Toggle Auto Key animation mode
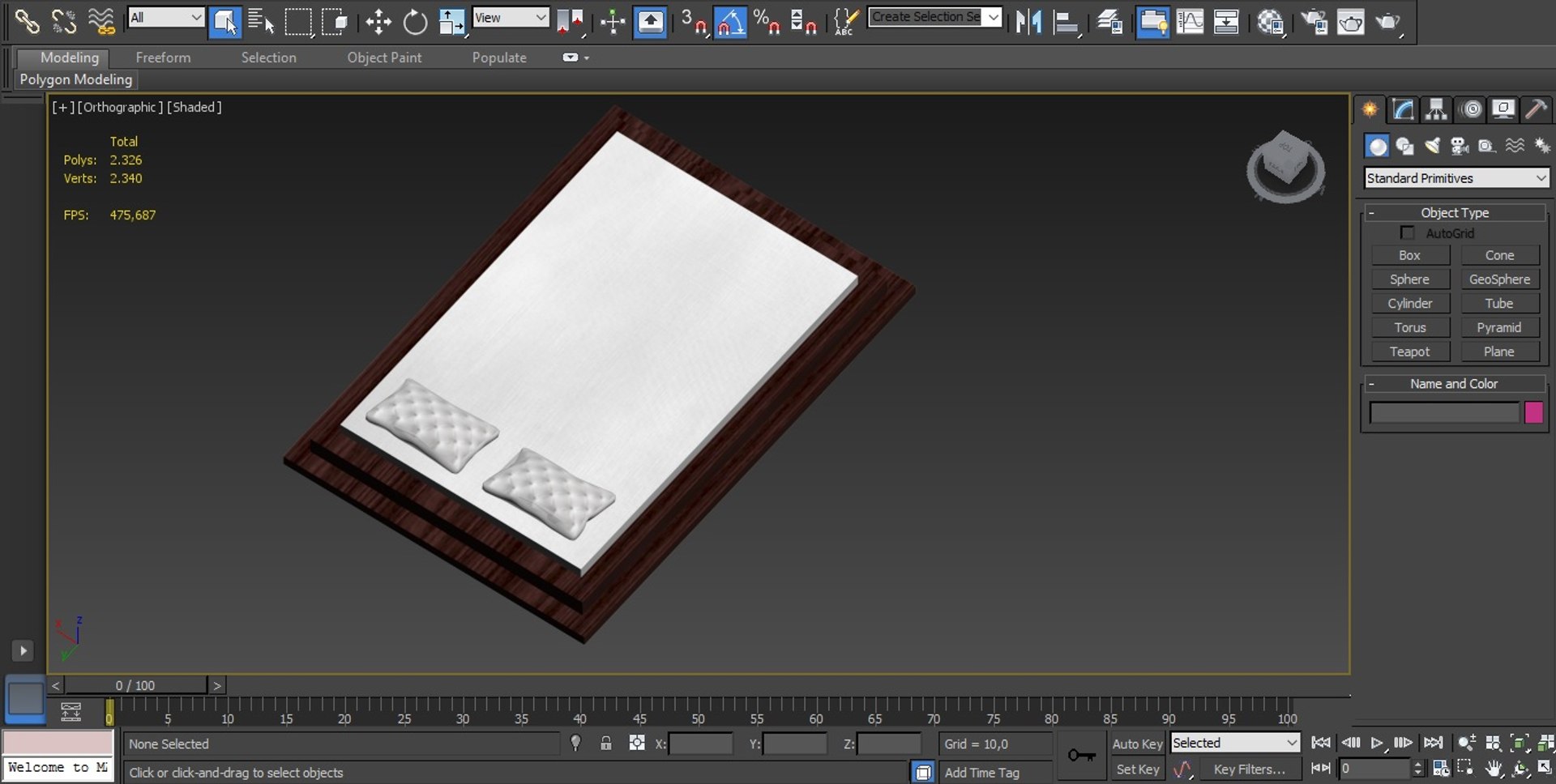This screenshot has width=1556, height=784. tap(1137, 744)
